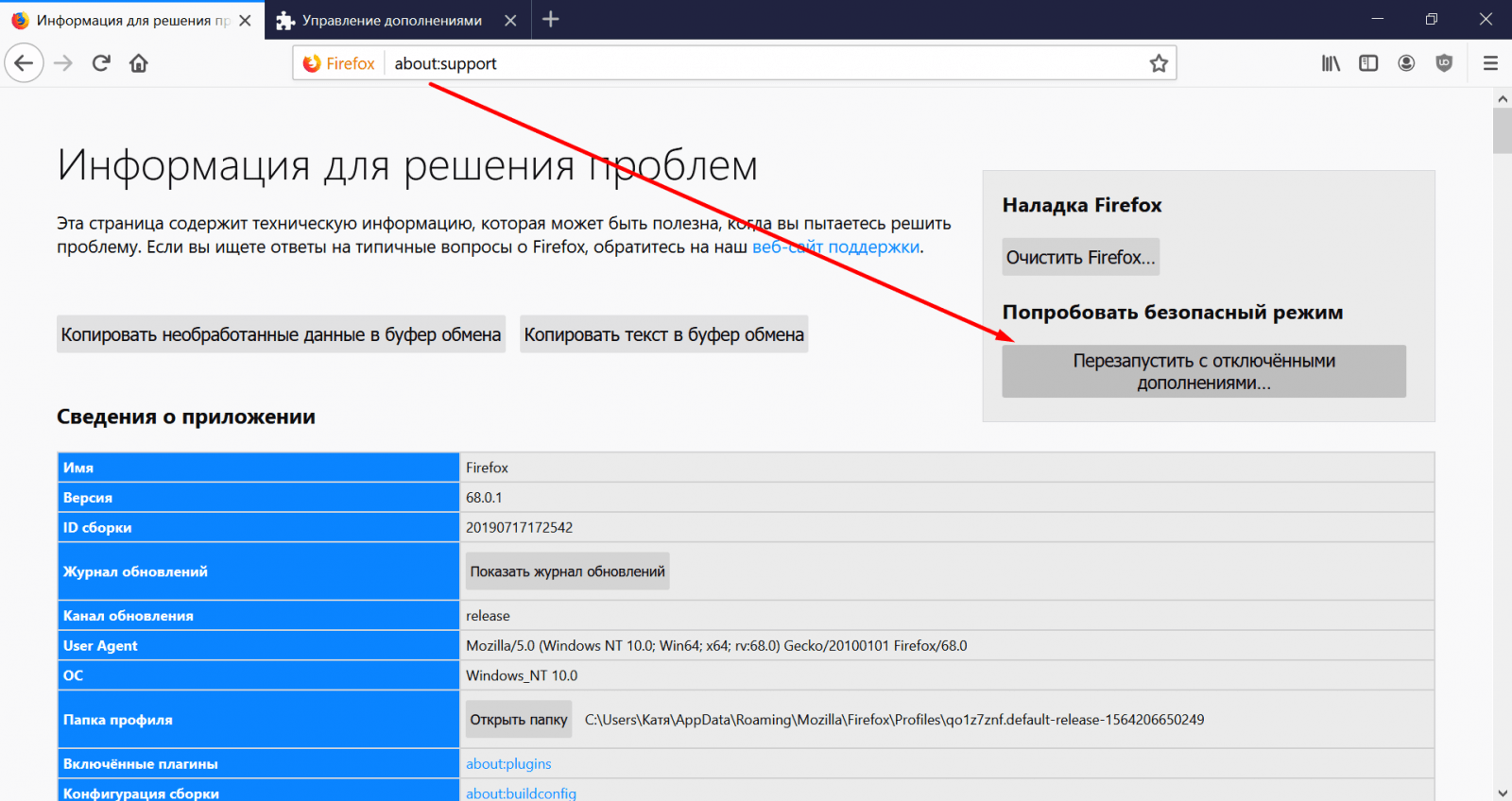Reload the current page

101,63
